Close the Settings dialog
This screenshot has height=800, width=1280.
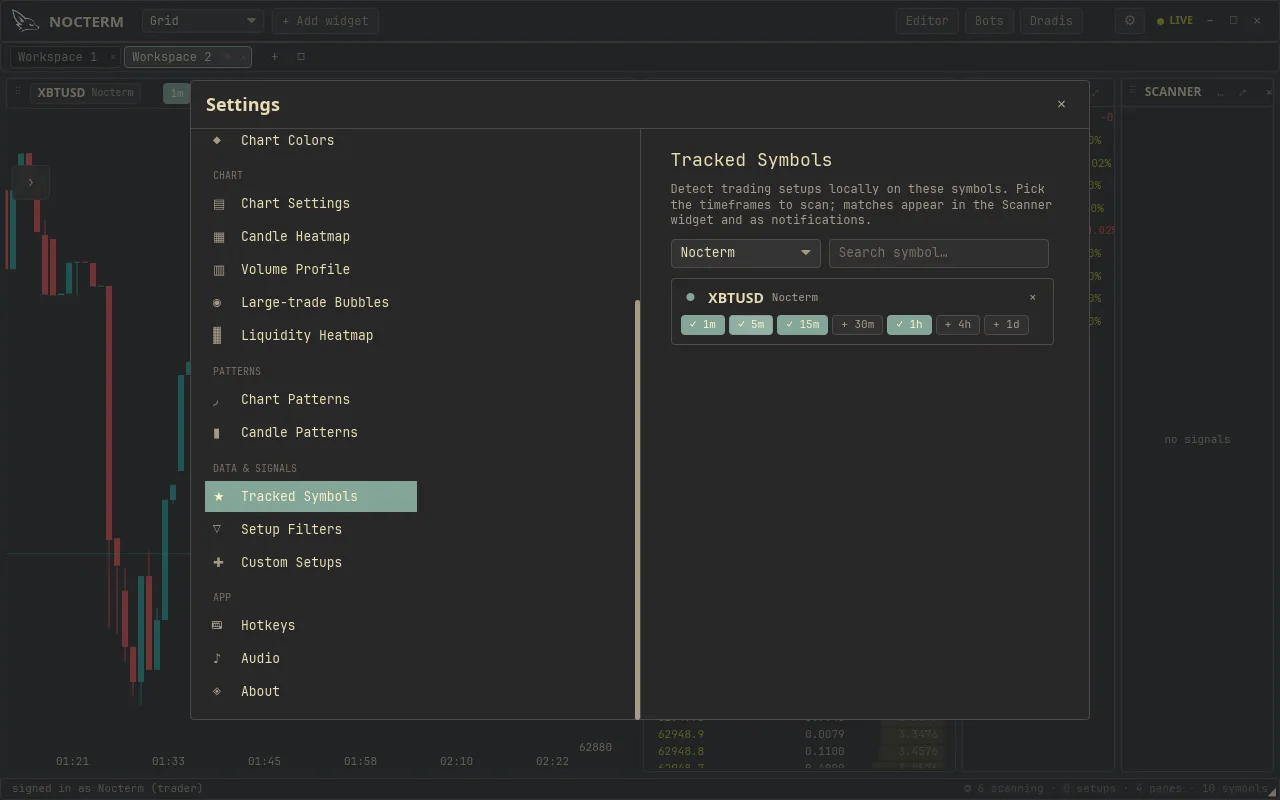(x=1061, y=104)
